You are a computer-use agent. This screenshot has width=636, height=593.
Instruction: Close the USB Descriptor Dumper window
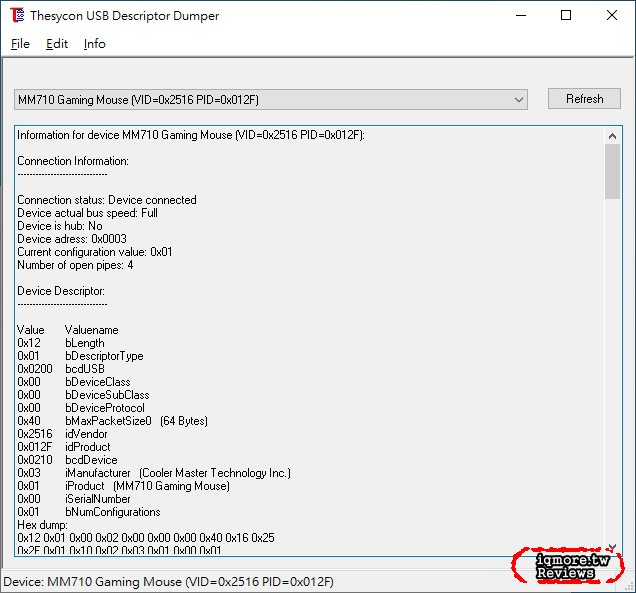pyautogui.click(x=612, y=15)
